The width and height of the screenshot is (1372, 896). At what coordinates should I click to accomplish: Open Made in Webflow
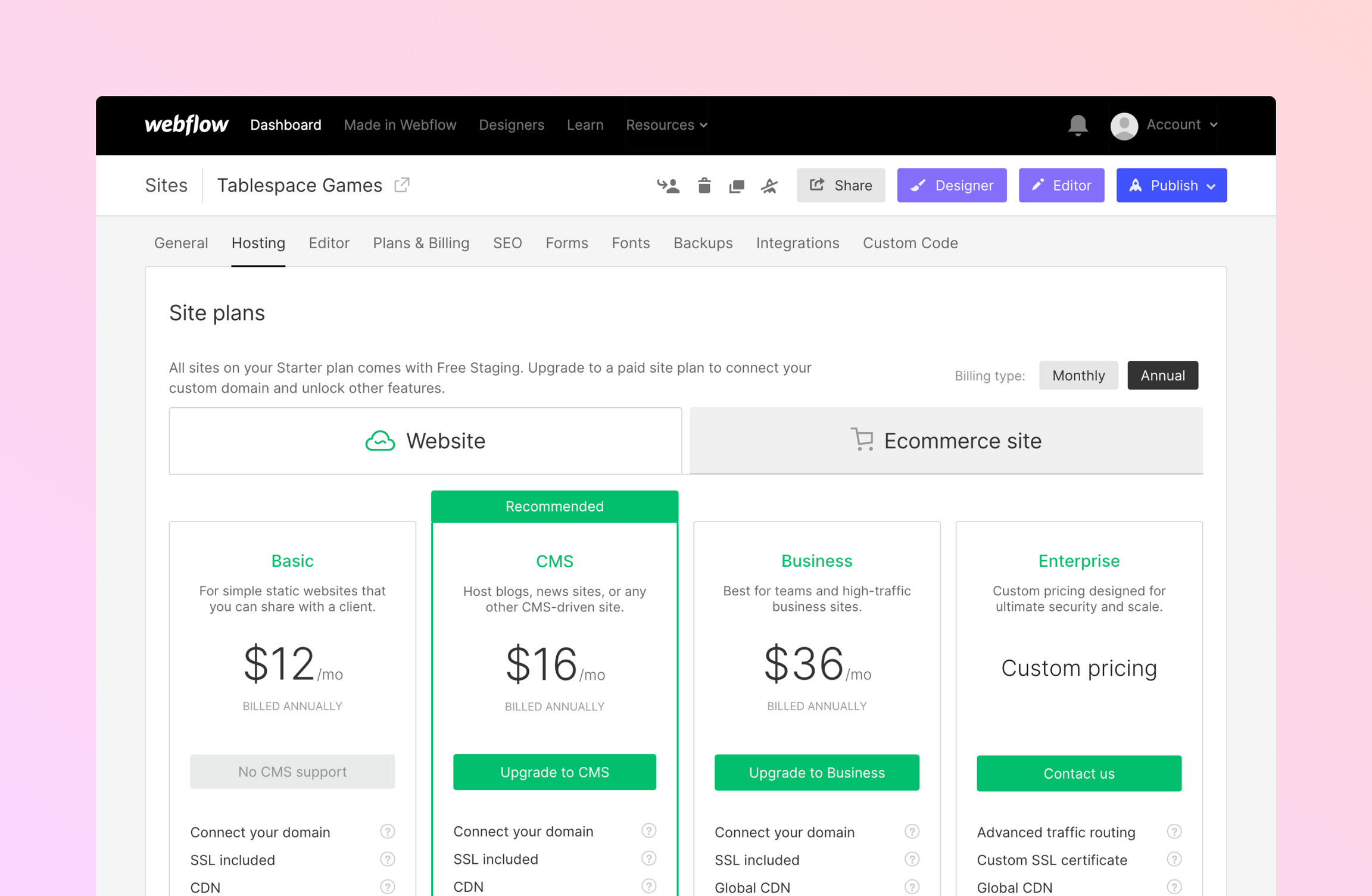point(400,125)
